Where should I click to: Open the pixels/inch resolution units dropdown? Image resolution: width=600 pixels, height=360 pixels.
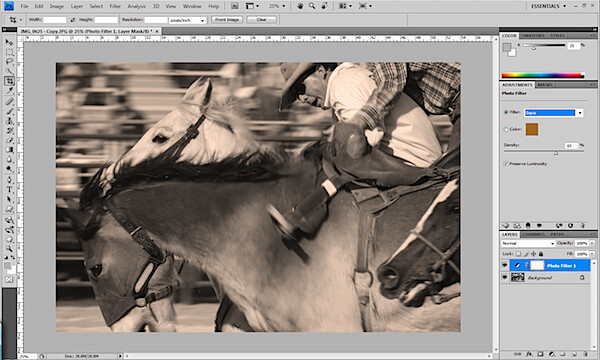[x=188, y=20]
